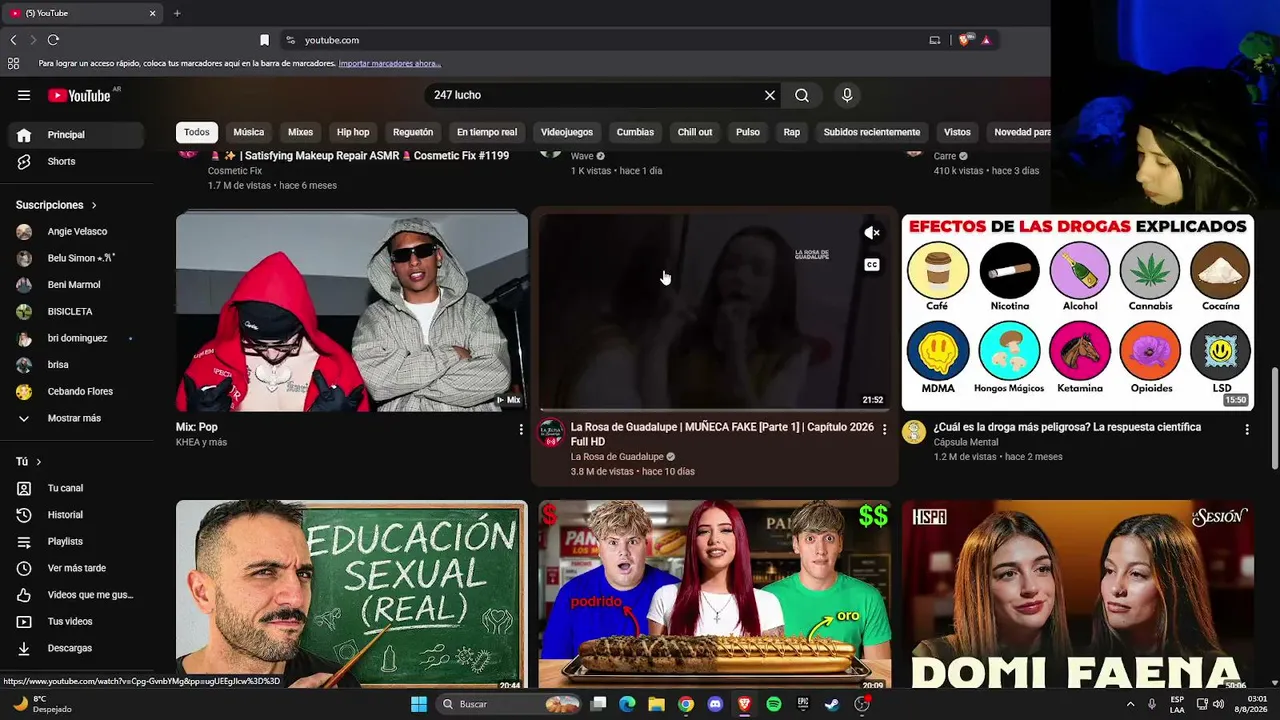
Task: Select the 'Hip hop' filter chip
Action: point(353,132)
